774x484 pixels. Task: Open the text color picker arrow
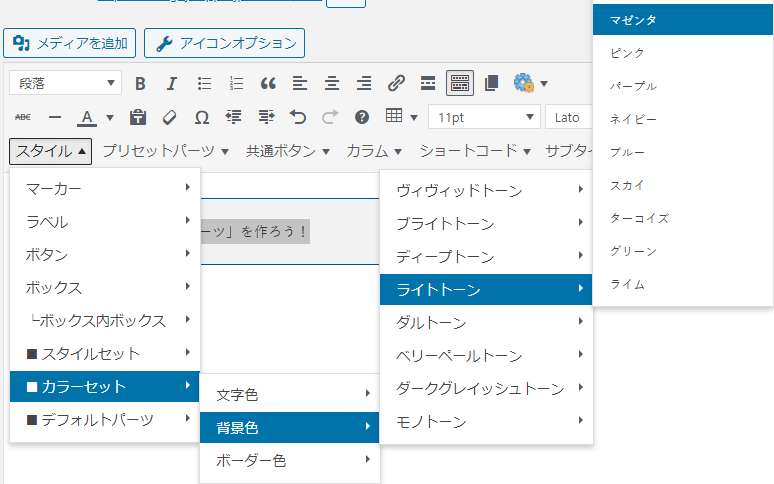[x=110, y=117]
